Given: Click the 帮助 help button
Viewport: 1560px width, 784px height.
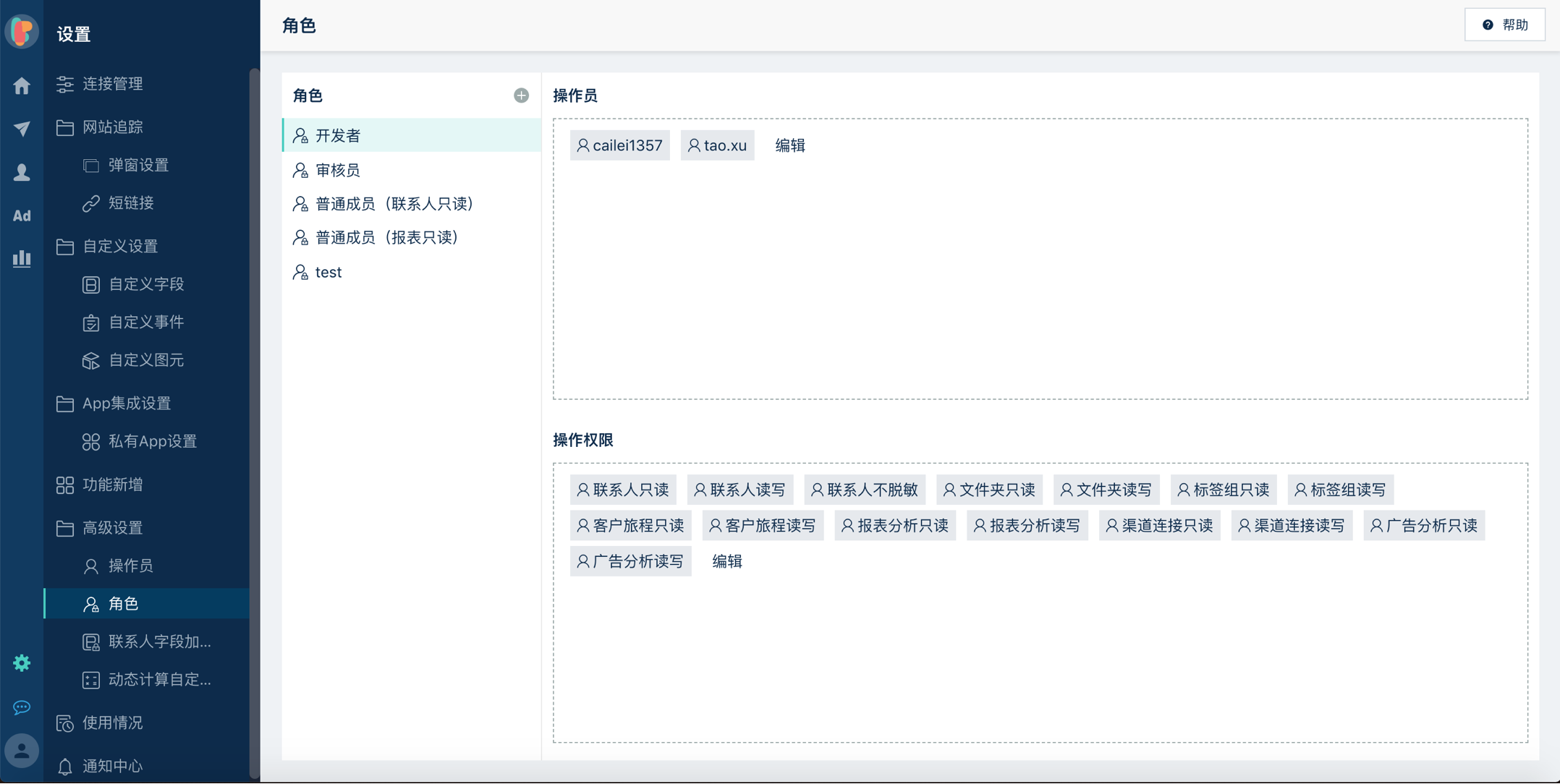Looking at the screenshot, I should (x=1504, y=25).
